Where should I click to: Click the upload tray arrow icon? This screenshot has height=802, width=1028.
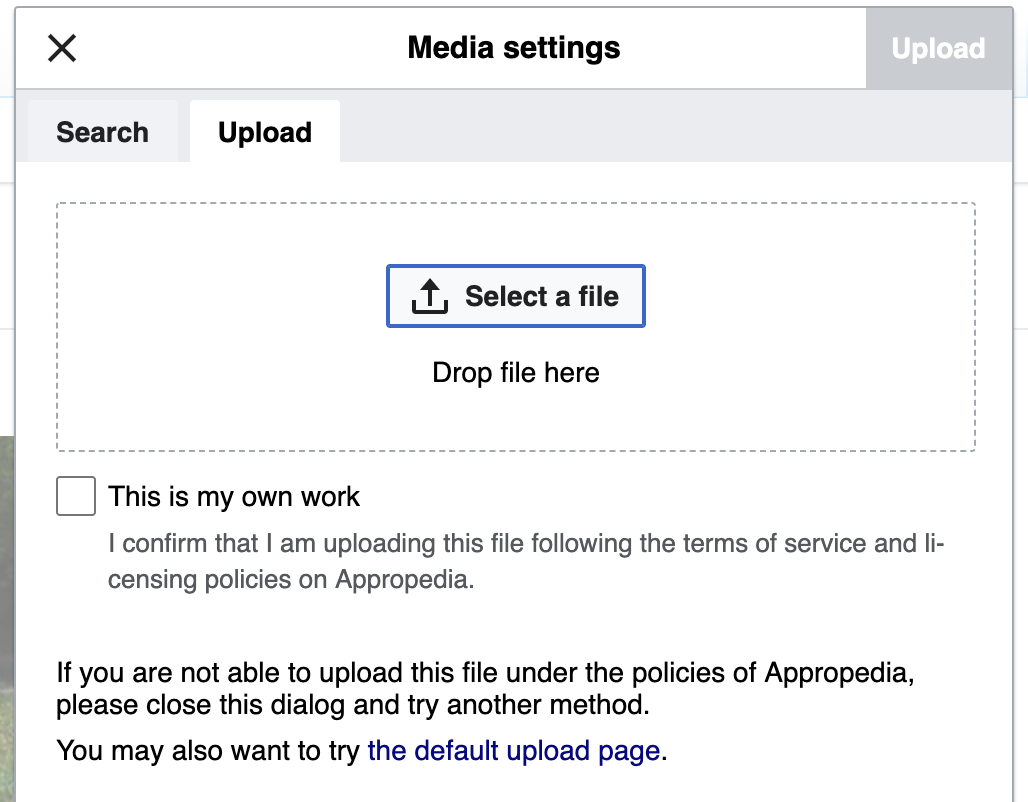coord(429,297)
